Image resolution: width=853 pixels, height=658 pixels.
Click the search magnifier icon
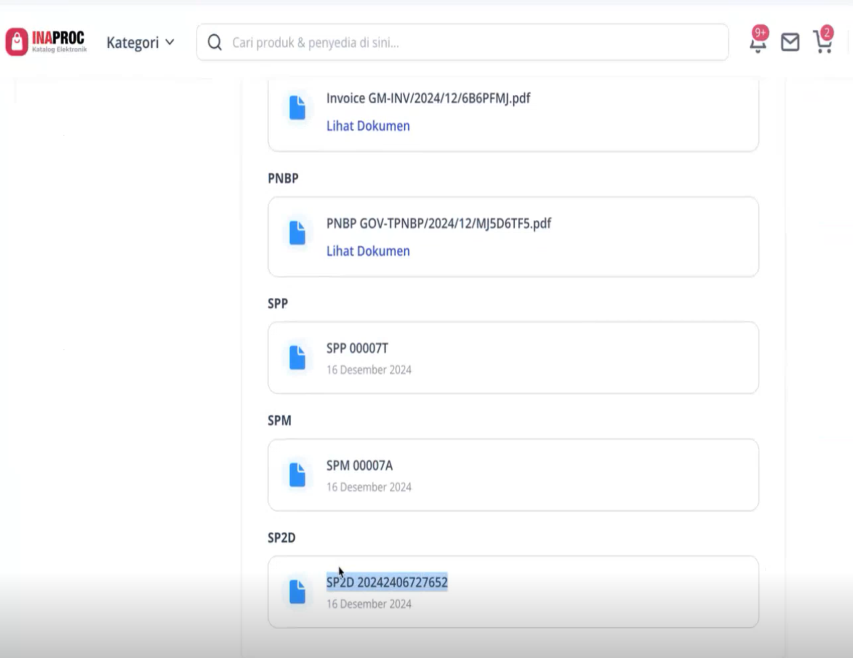(214, 42)
